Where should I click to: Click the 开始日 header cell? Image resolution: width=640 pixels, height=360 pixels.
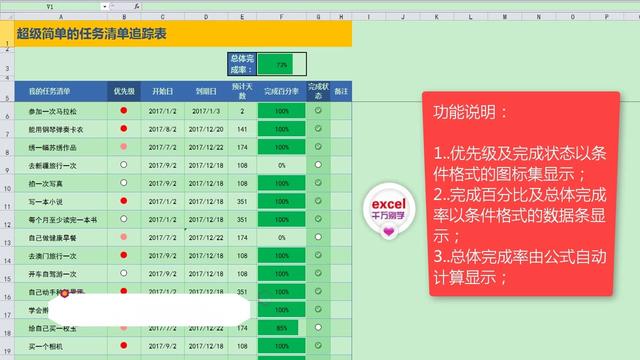[162, 91]
